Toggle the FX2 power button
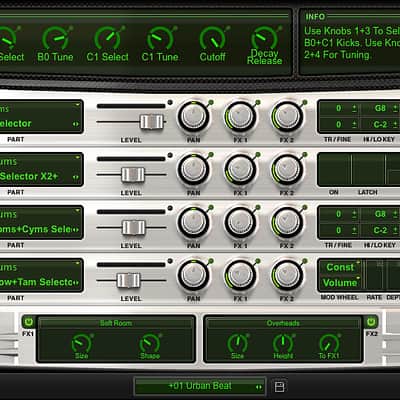The image size is (400, 400). 371,322
